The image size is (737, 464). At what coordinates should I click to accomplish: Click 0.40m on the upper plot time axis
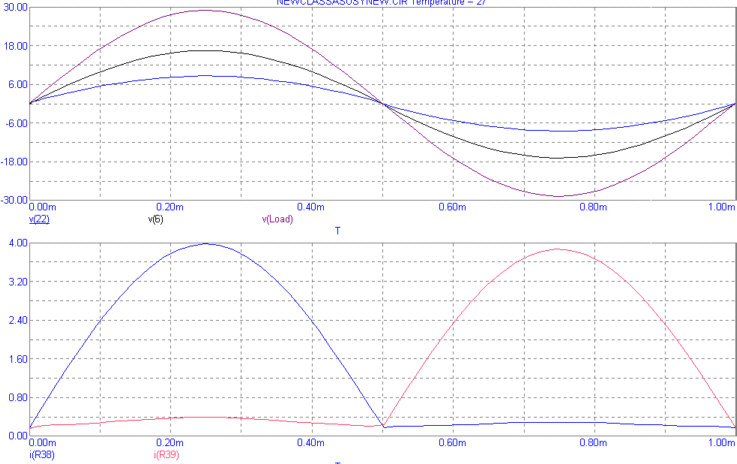coord(311,207)
